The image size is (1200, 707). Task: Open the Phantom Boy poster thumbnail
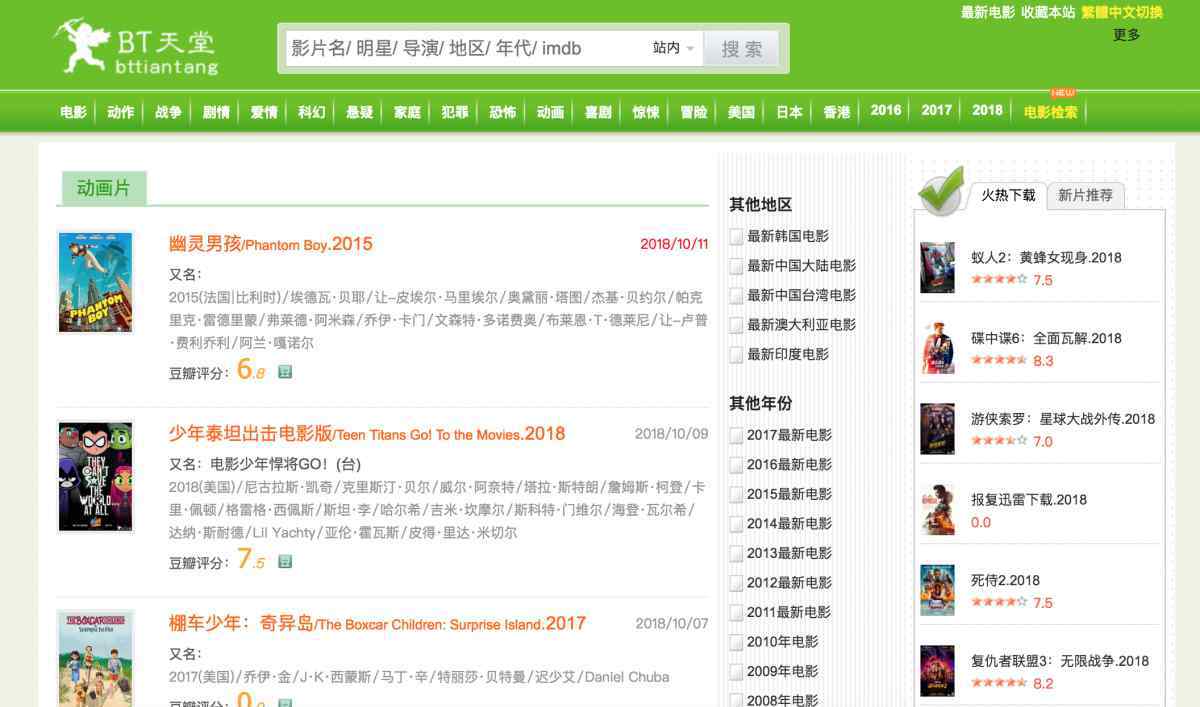(x=95, y=282)
